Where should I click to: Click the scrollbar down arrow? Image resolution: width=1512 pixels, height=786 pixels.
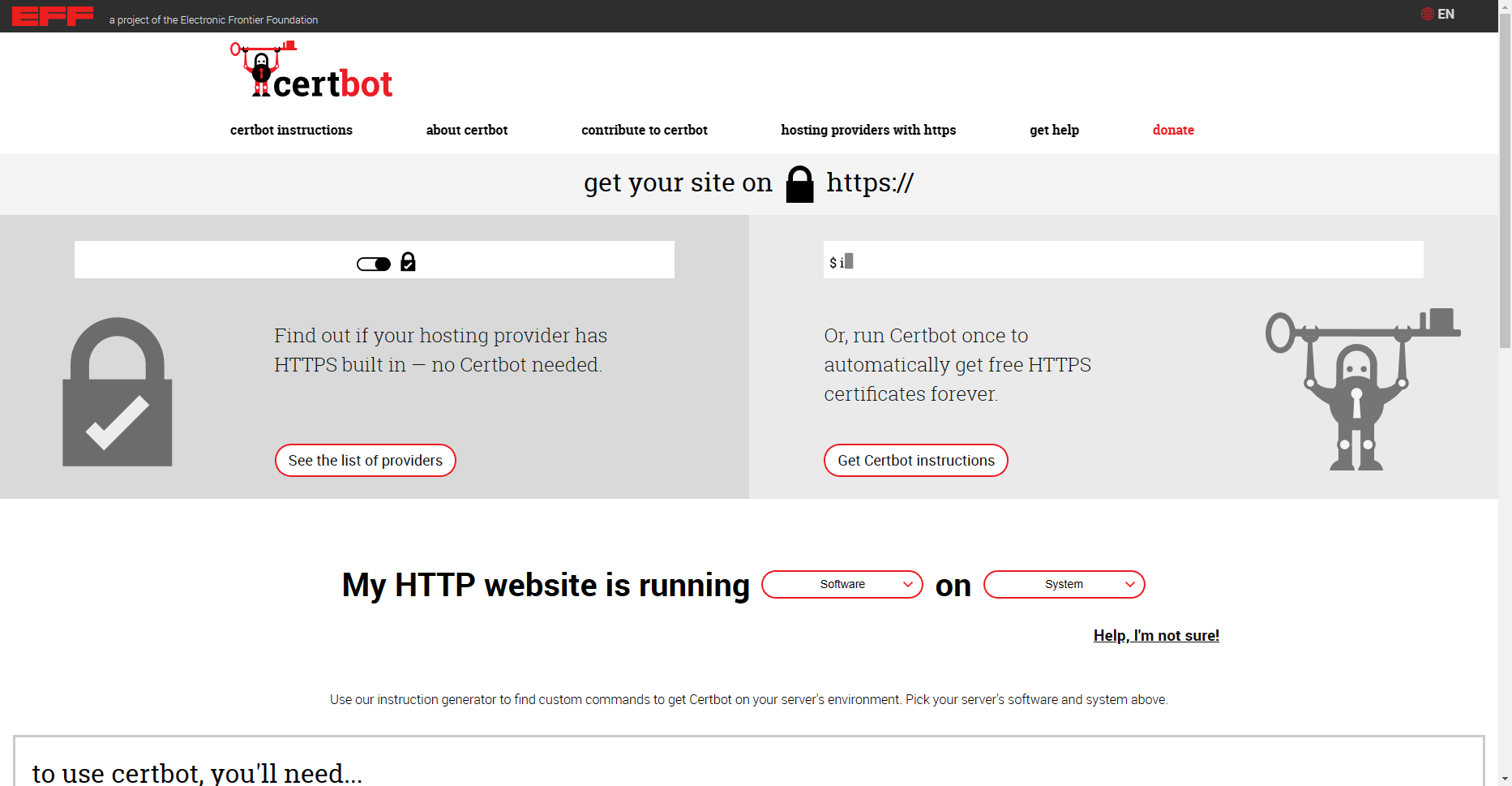1505,779
